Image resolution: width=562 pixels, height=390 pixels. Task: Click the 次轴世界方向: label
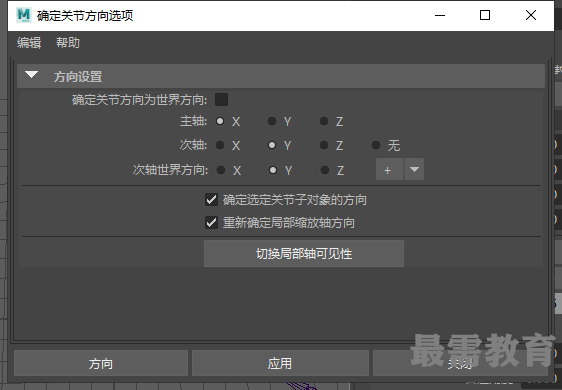pos(170,170)
